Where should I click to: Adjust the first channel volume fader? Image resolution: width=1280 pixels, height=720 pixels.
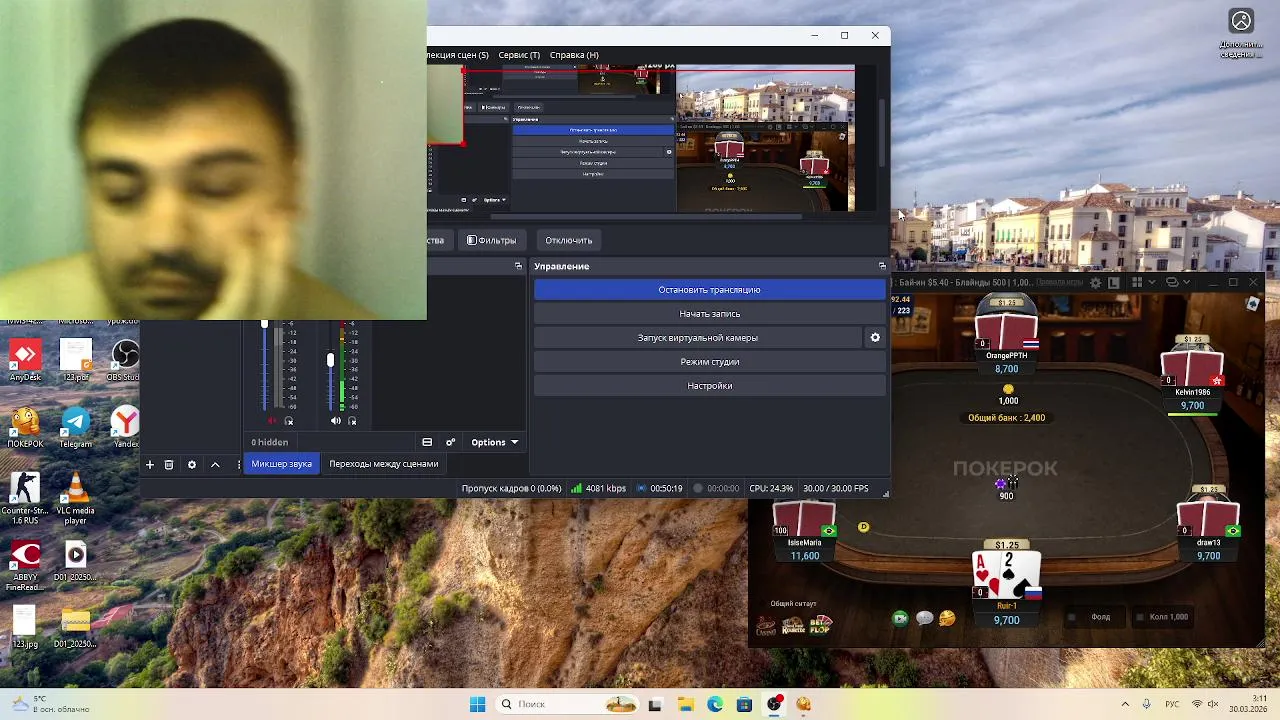coord(265,324)
